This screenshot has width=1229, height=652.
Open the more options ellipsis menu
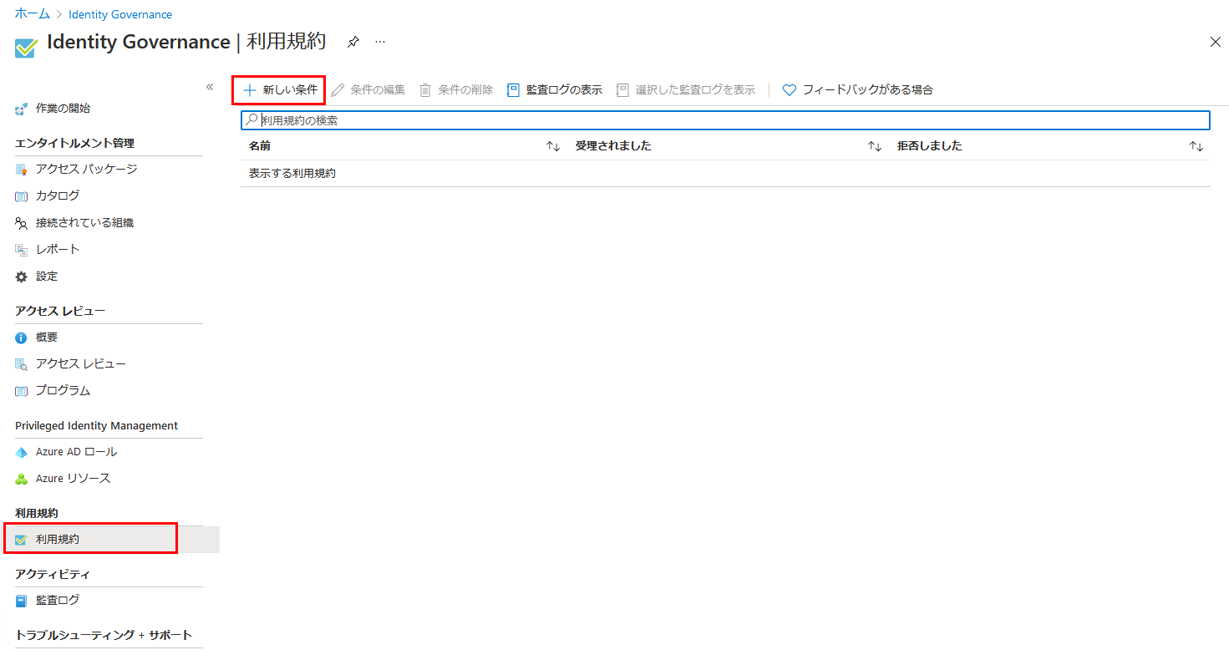point(379,42)
